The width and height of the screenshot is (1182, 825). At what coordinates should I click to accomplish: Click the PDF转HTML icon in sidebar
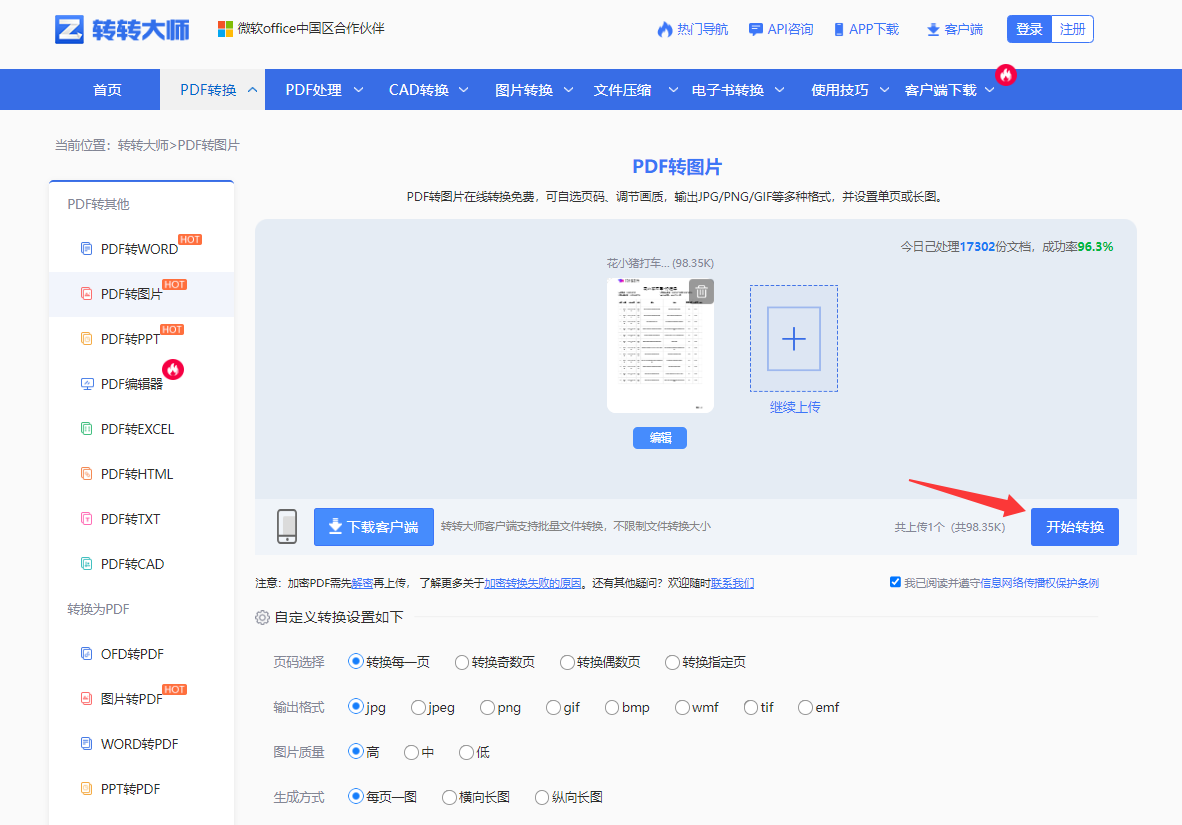(87, 474)
